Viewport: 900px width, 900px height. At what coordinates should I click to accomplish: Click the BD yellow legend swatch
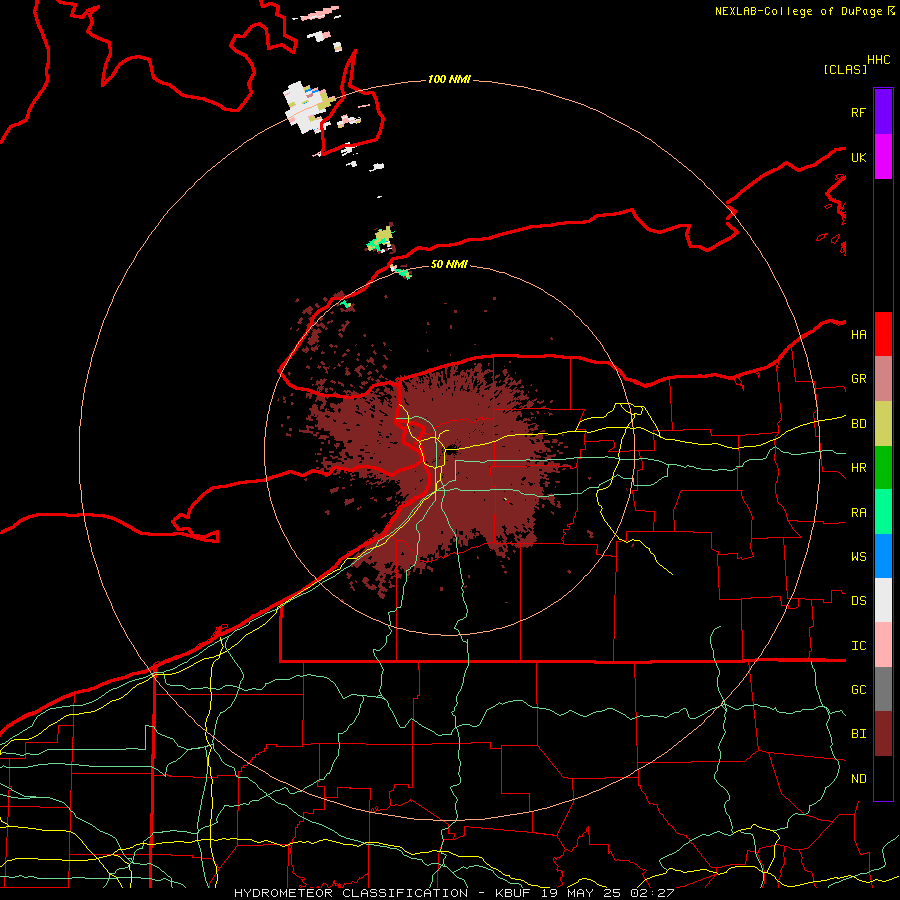[883, 424]
